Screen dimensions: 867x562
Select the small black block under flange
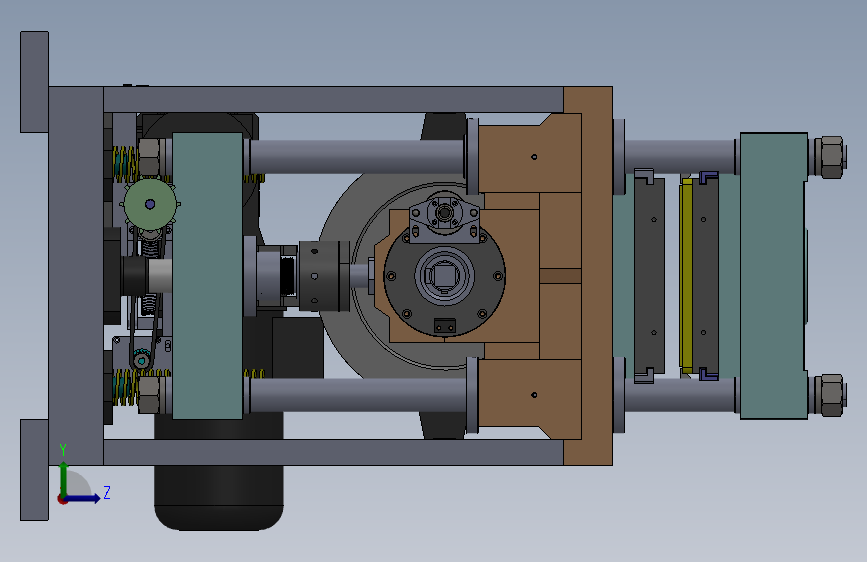pos(445,326)
